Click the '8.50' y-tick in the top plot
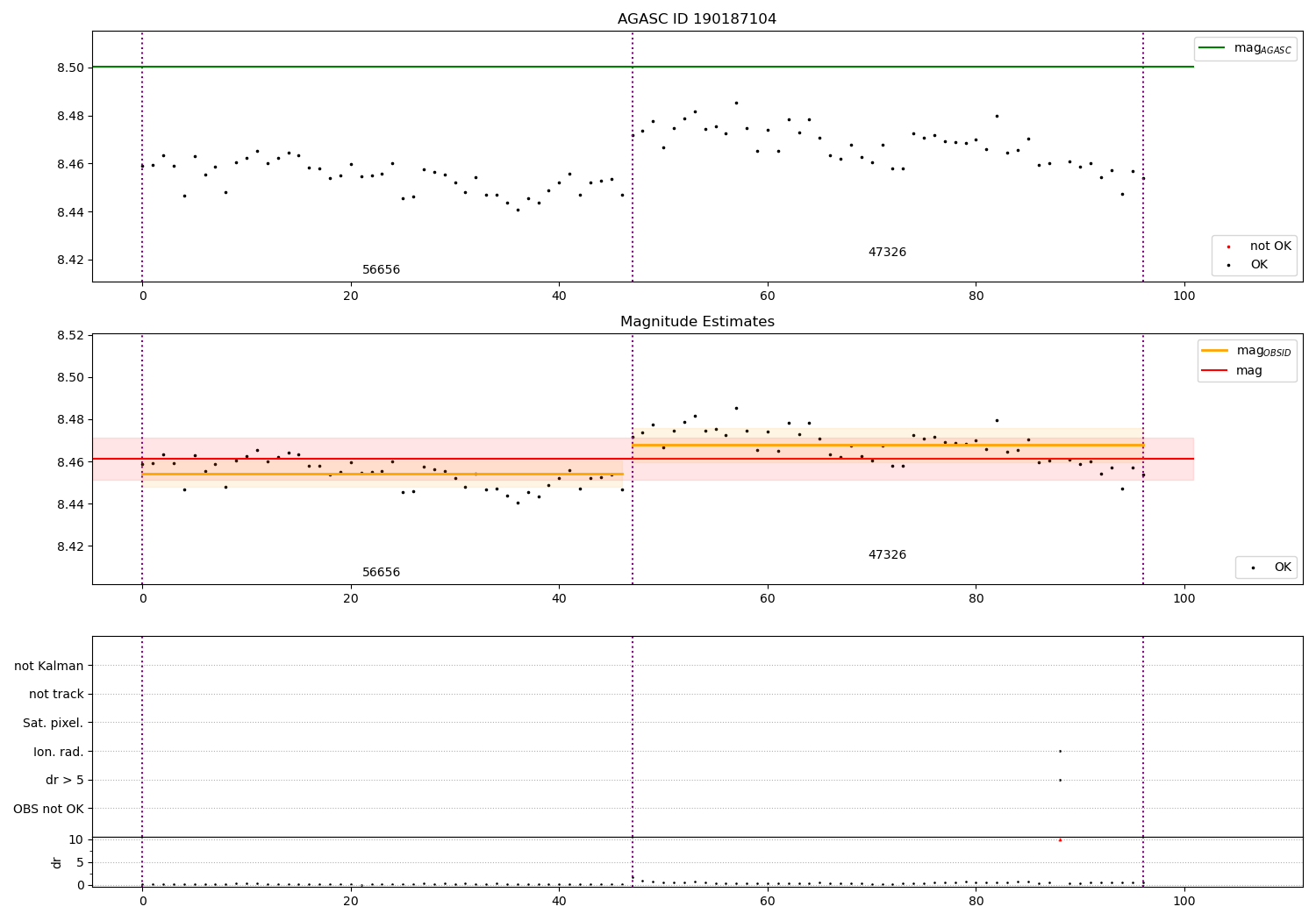Viewport: 1316px width, 921px height. (x=70, y=68)
